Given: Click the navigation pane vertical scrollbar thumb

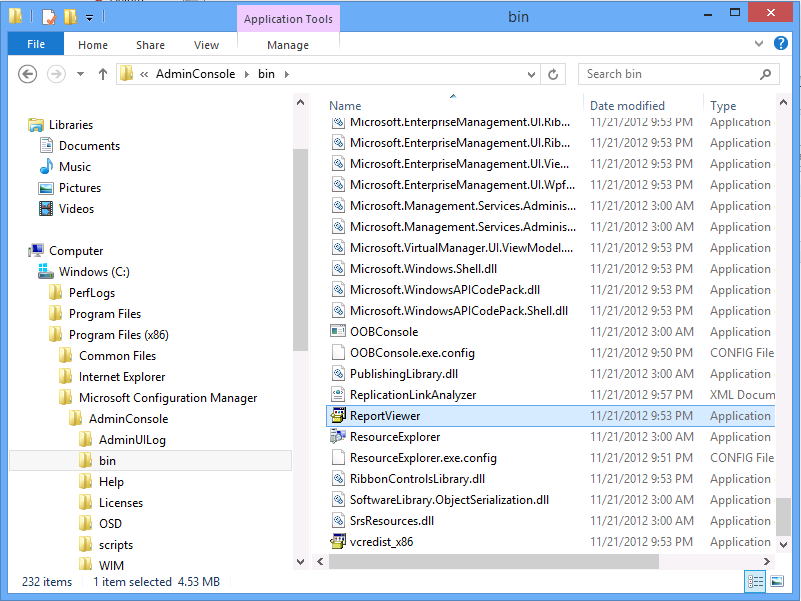Looking at the screenshot, I should pyautogui.click(x=300, y=249).
